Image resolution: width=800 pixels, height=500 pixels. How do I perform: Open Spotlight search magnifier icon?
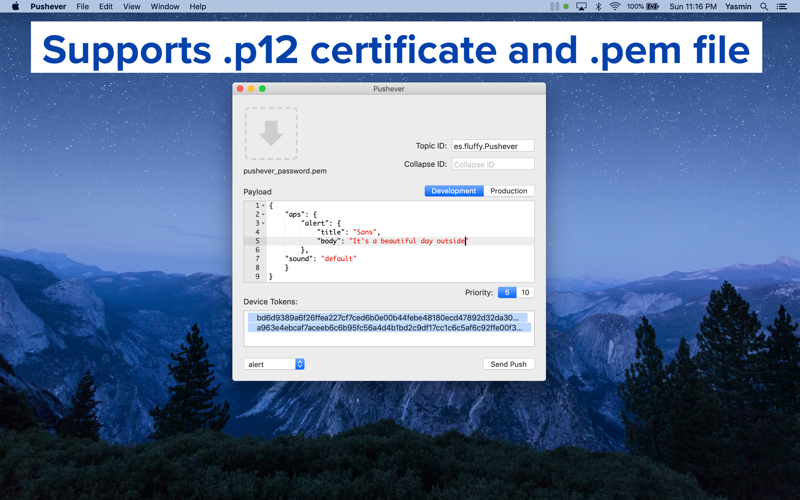764,7
